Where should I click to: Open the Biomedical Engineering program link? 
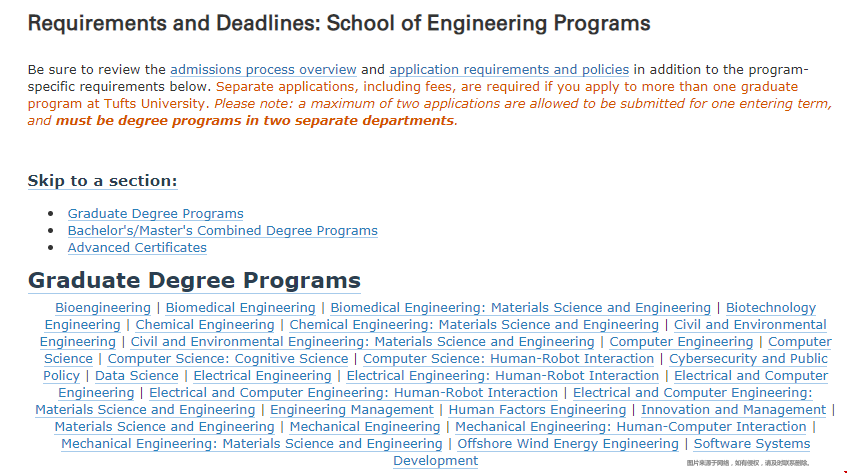point(240,308)
